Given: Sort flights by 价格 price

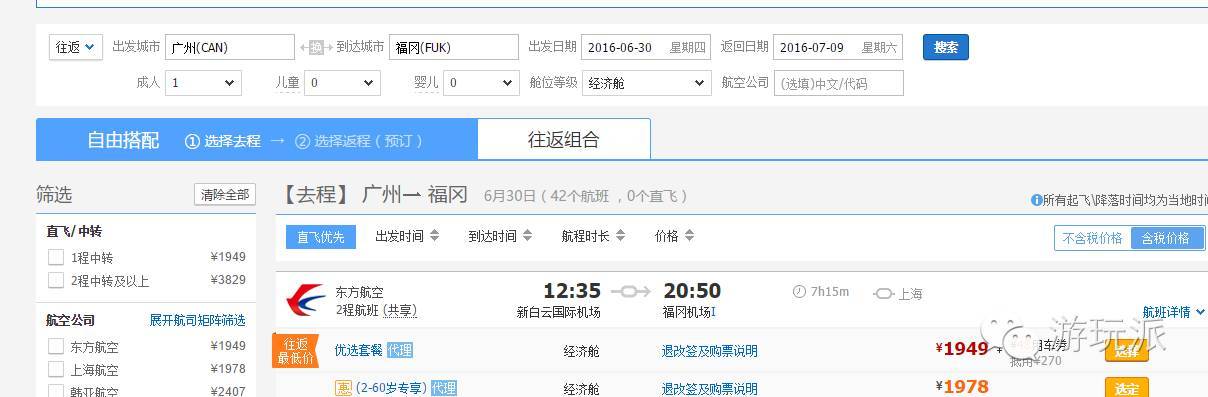Looking at the screenshot, I should [x=674, y=237].
